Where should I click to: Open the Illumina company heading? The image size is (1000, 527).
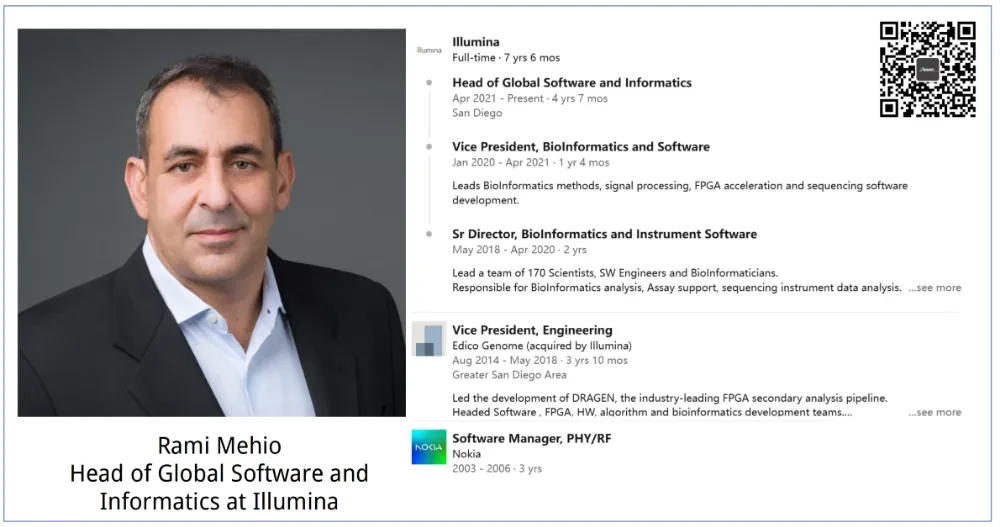476,42
